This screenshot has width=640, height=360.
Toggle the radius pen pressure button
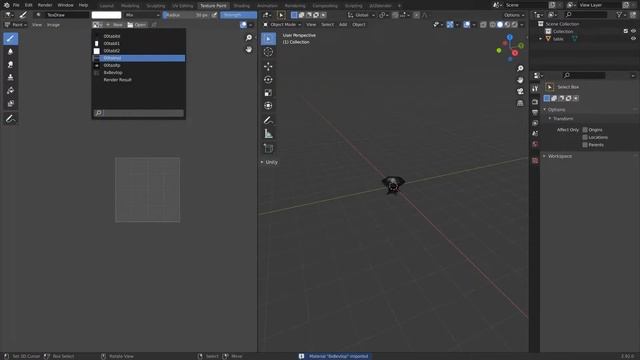(214, 15)
